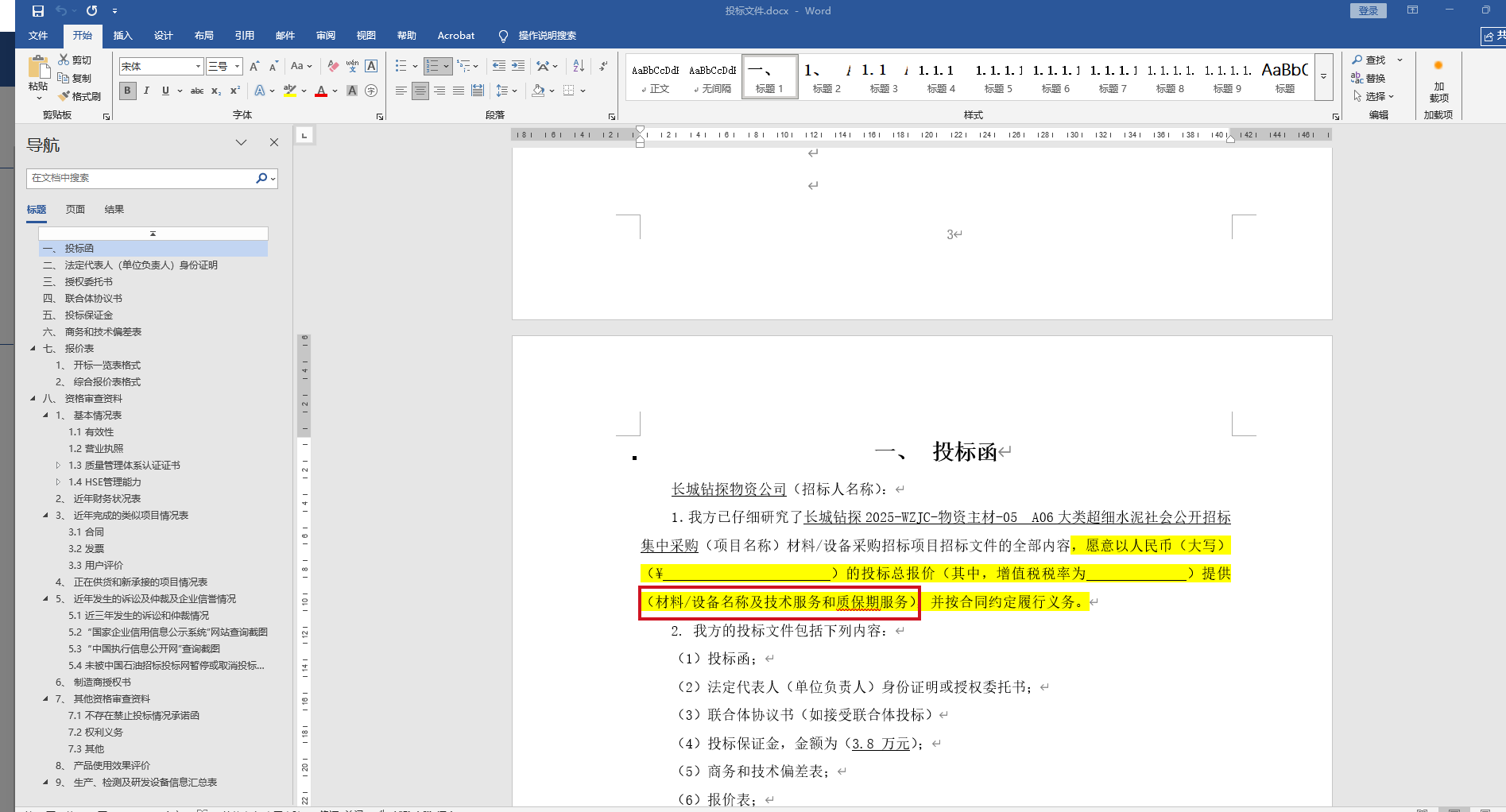Click the Increase Indent icon
Image resolution: width=1506 pixels, height=812 pixels.
[518, 67]
